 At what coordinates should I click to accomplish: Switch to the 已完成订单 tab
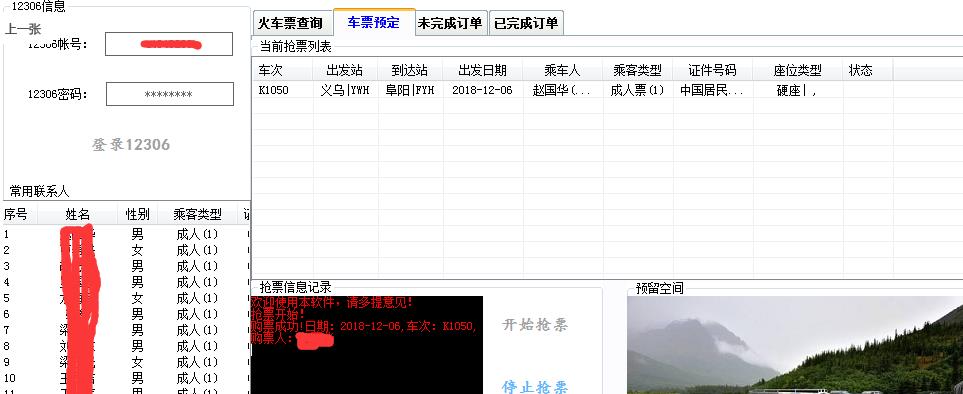coord(526,23)
